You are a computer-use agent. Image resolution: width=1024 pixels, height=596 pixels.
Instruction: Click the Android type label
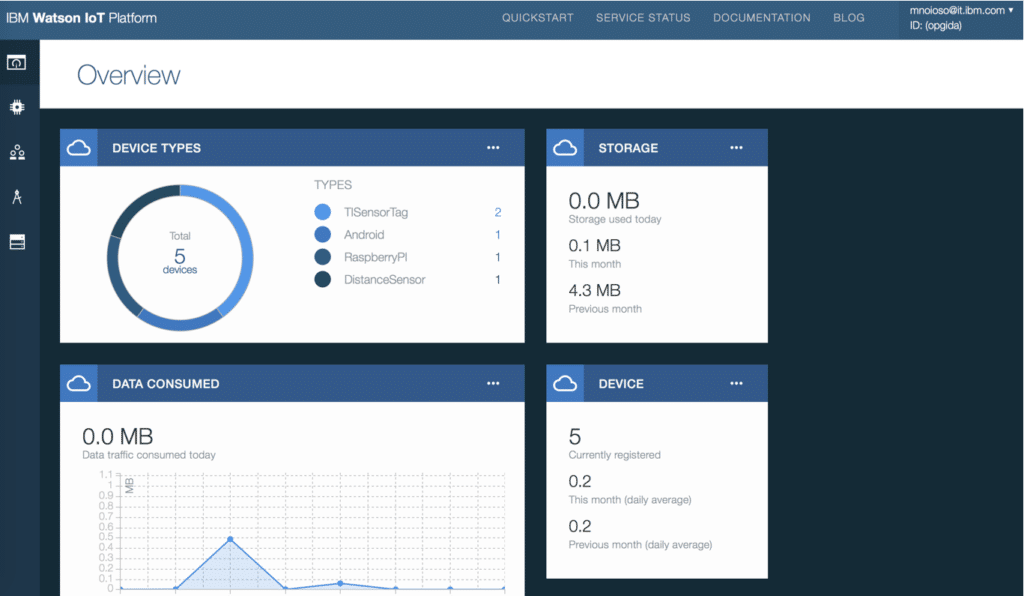tap(364, 234)
